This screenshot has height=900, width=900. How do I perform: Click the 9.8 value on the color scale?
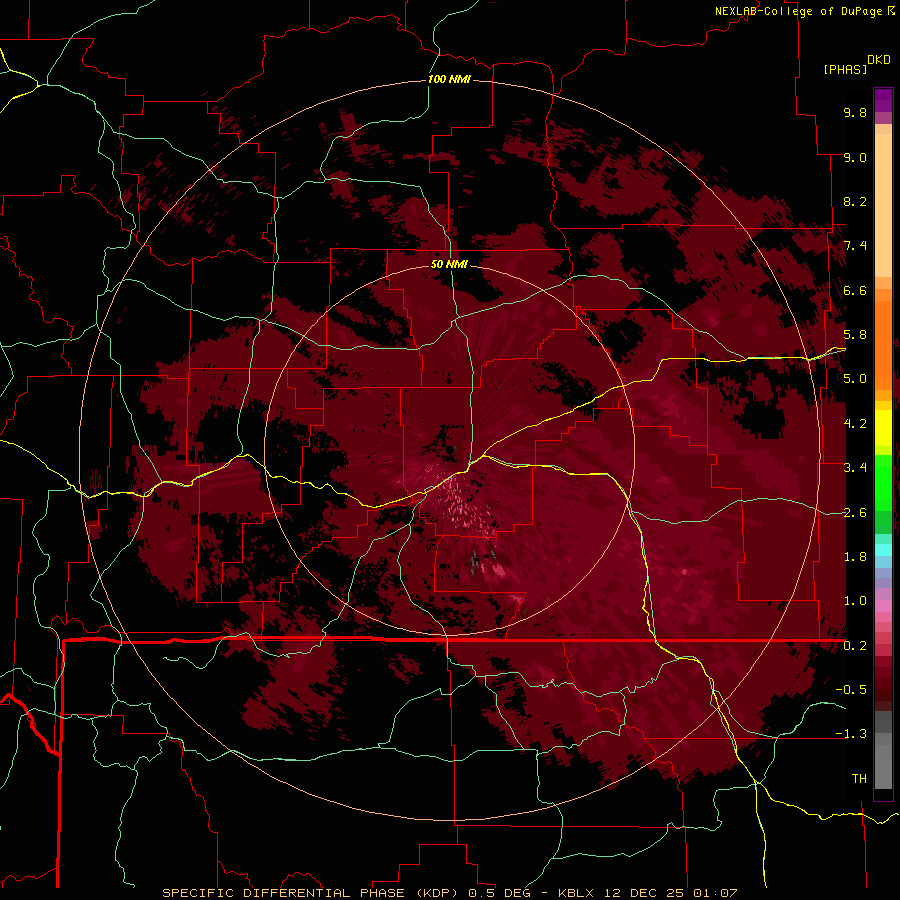(x=855, y=112)
